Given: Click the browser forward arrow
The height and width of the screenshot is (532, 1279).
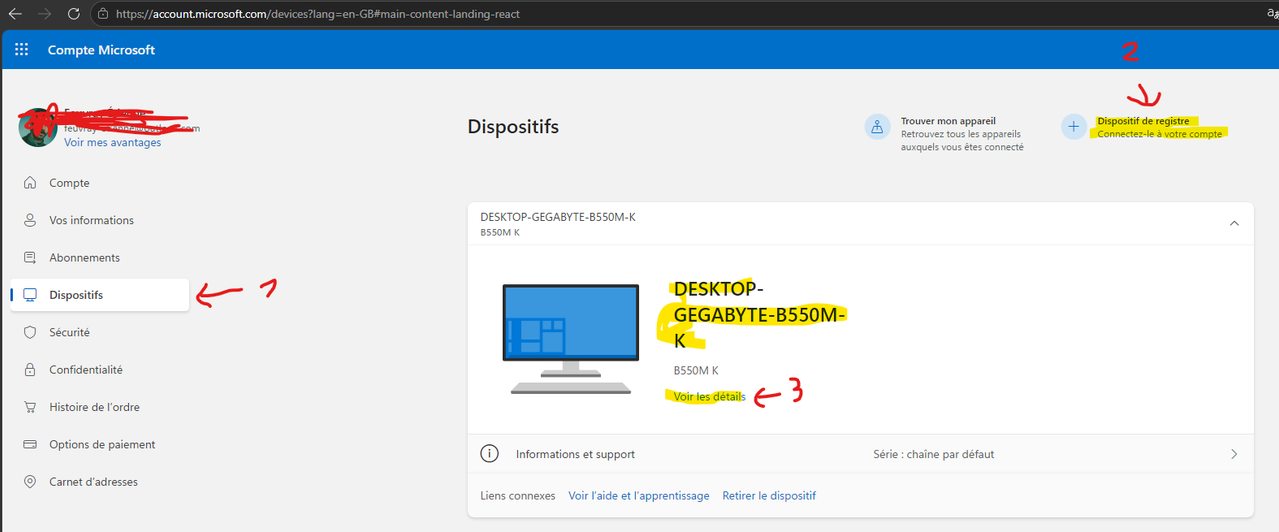Looking at the screenshot, I should tap(43, 14).
